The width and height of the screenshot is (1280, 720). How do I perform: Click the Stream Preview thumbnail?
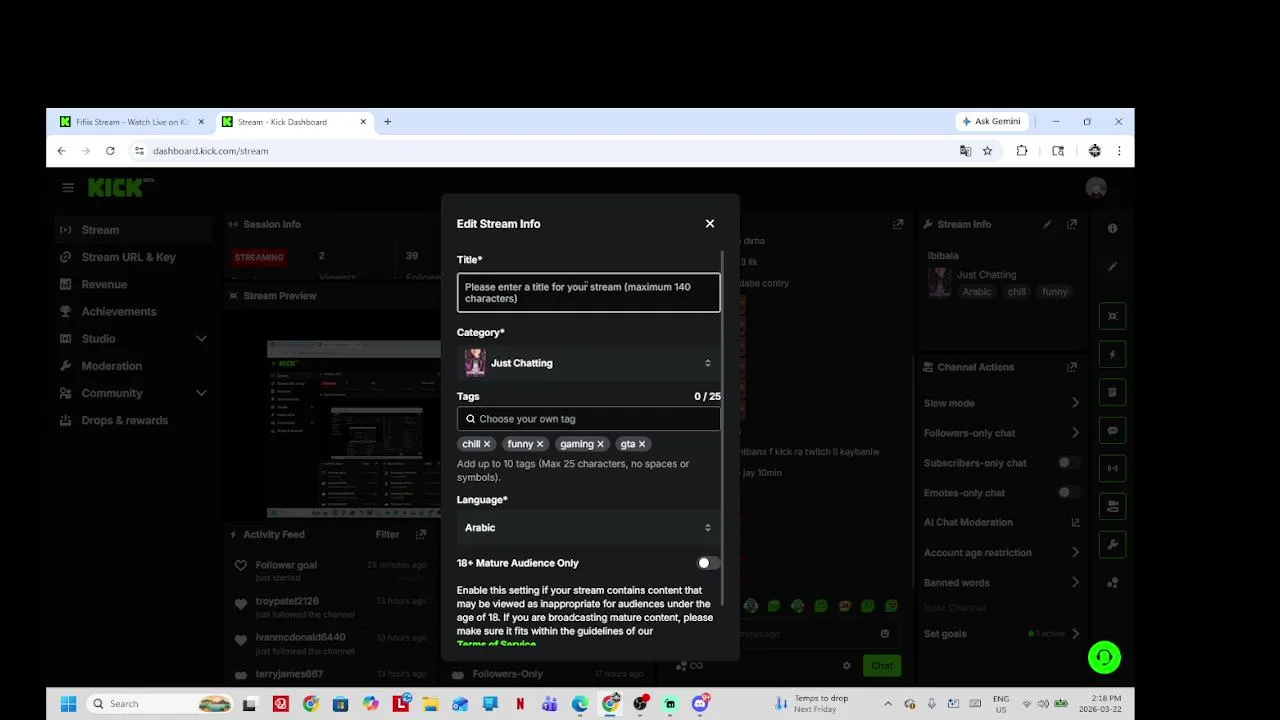[x=353, y=428]
